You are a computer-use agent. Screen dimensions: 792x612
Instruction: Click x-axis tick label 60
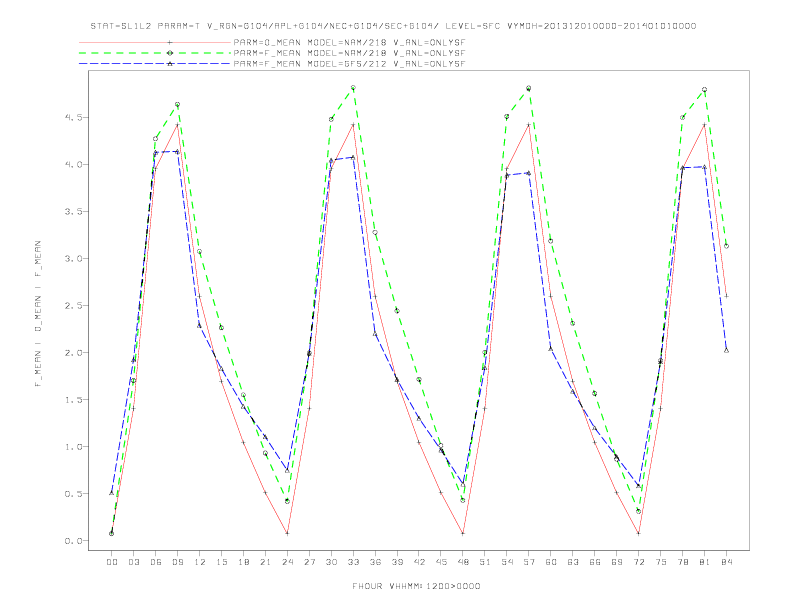[551, 562]
